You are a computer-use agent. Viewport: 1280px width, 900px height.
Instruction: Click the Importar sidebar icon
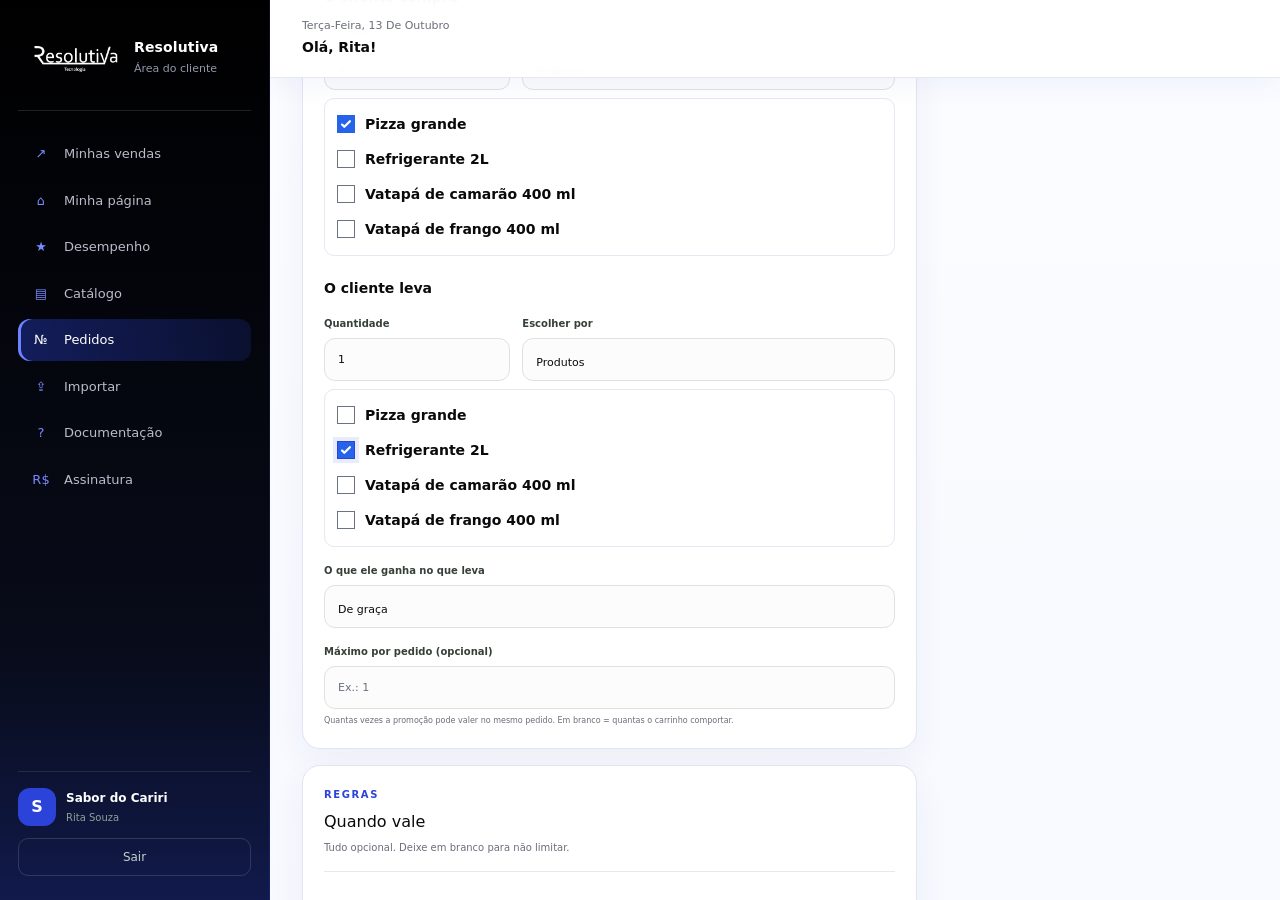click(41, 387)
